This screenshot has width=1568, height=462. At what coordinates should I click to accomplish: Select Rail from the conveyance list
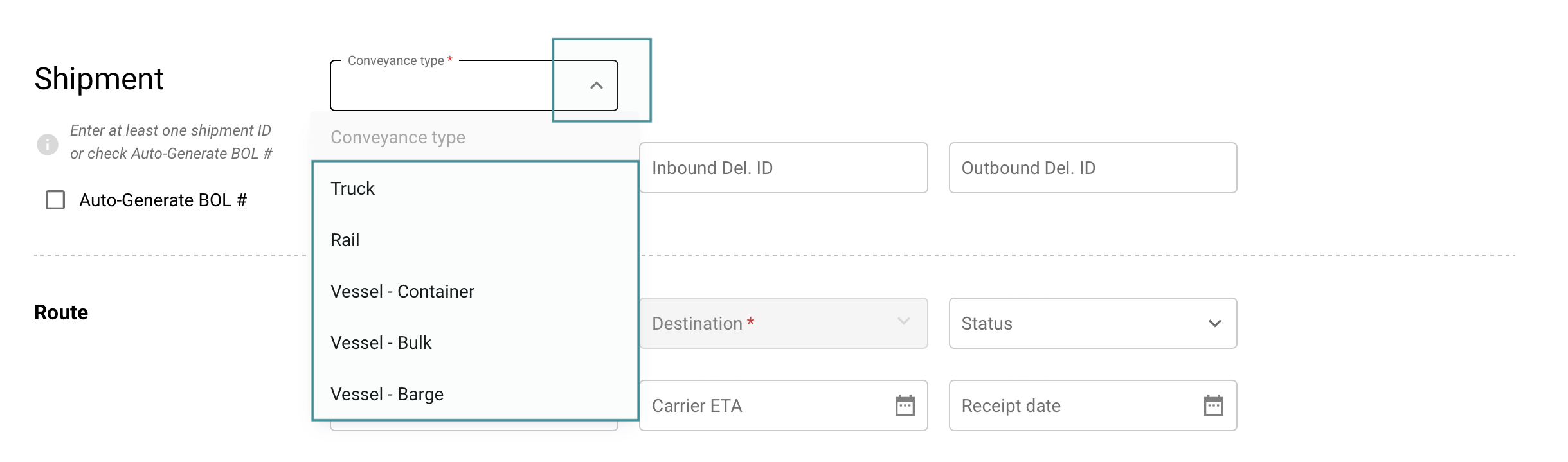345,240
